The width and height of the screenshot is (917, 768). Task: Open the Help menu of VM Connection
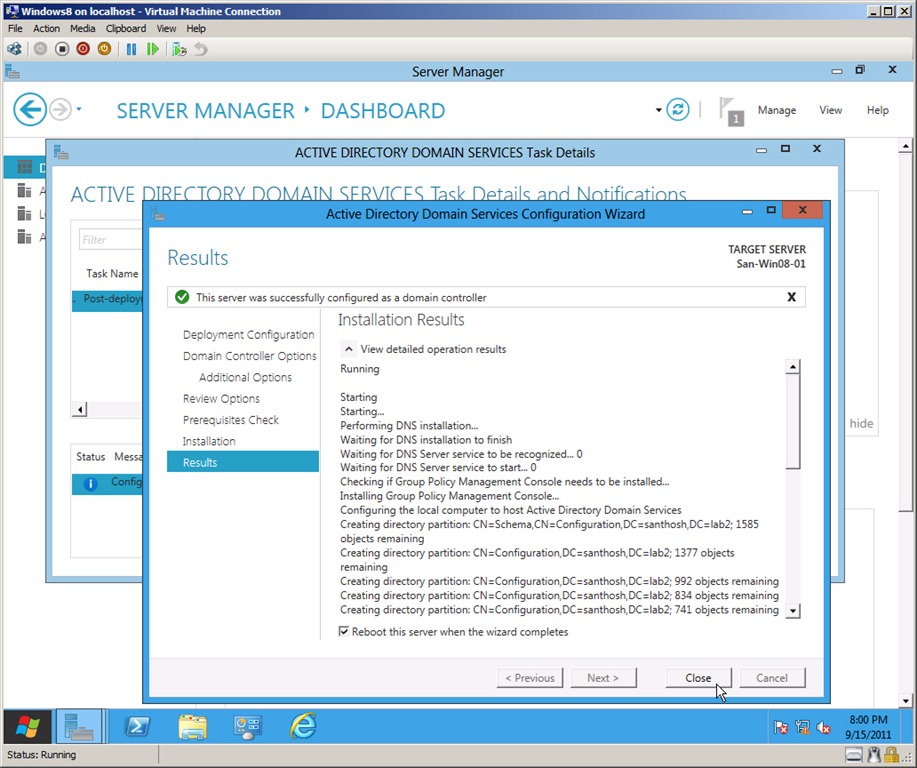[196, 28]
